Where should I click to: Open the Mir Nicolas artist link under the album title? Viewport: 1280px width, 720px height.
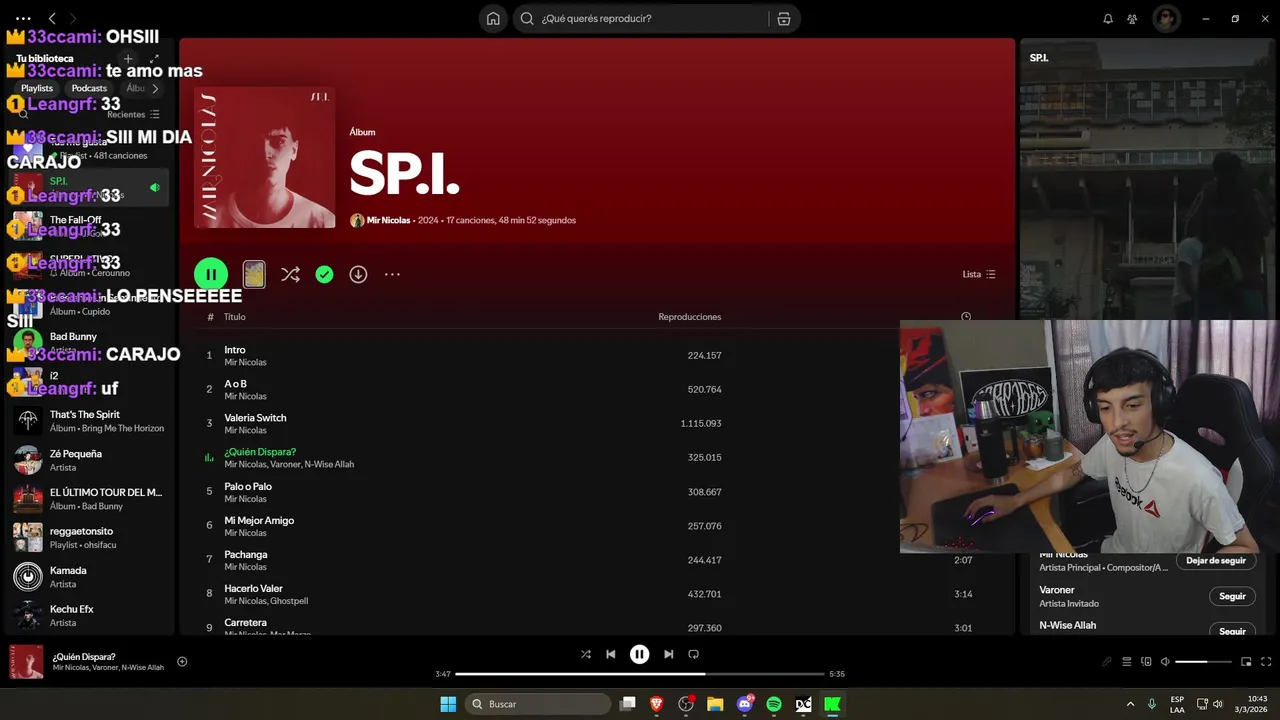(388, 220)
